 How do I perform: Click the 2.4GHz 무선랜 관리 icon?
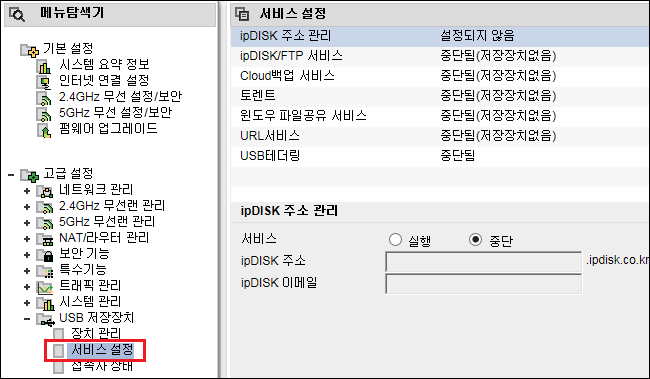[45, 207]
